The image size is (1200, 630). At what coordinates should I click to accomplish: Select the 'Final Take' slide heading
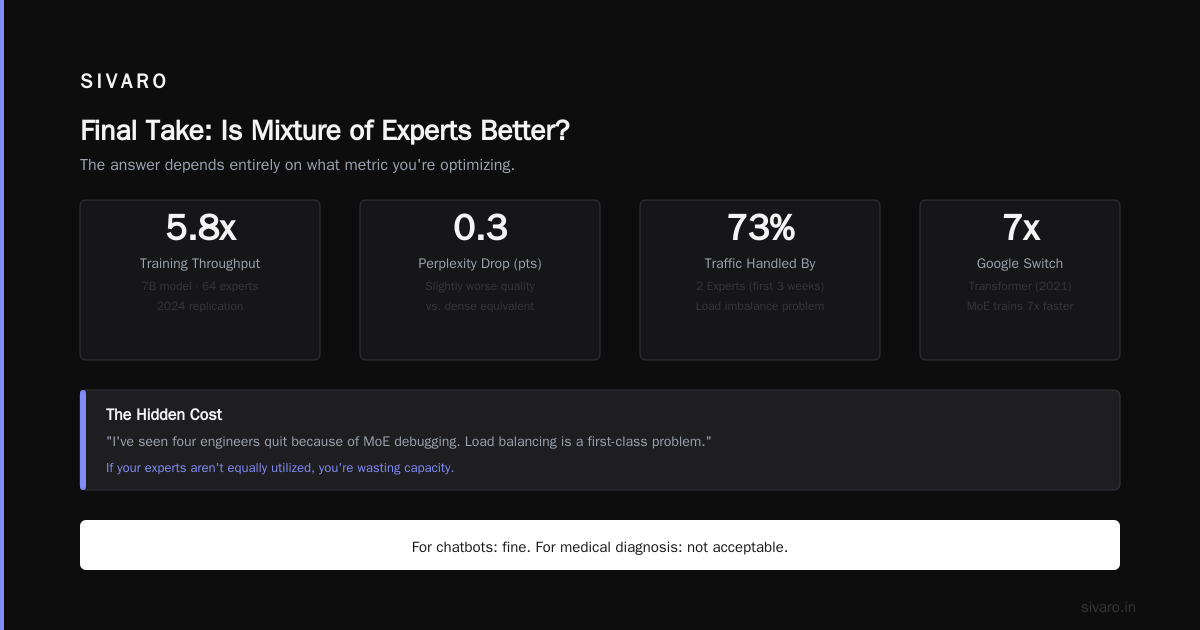pos(325,131)
